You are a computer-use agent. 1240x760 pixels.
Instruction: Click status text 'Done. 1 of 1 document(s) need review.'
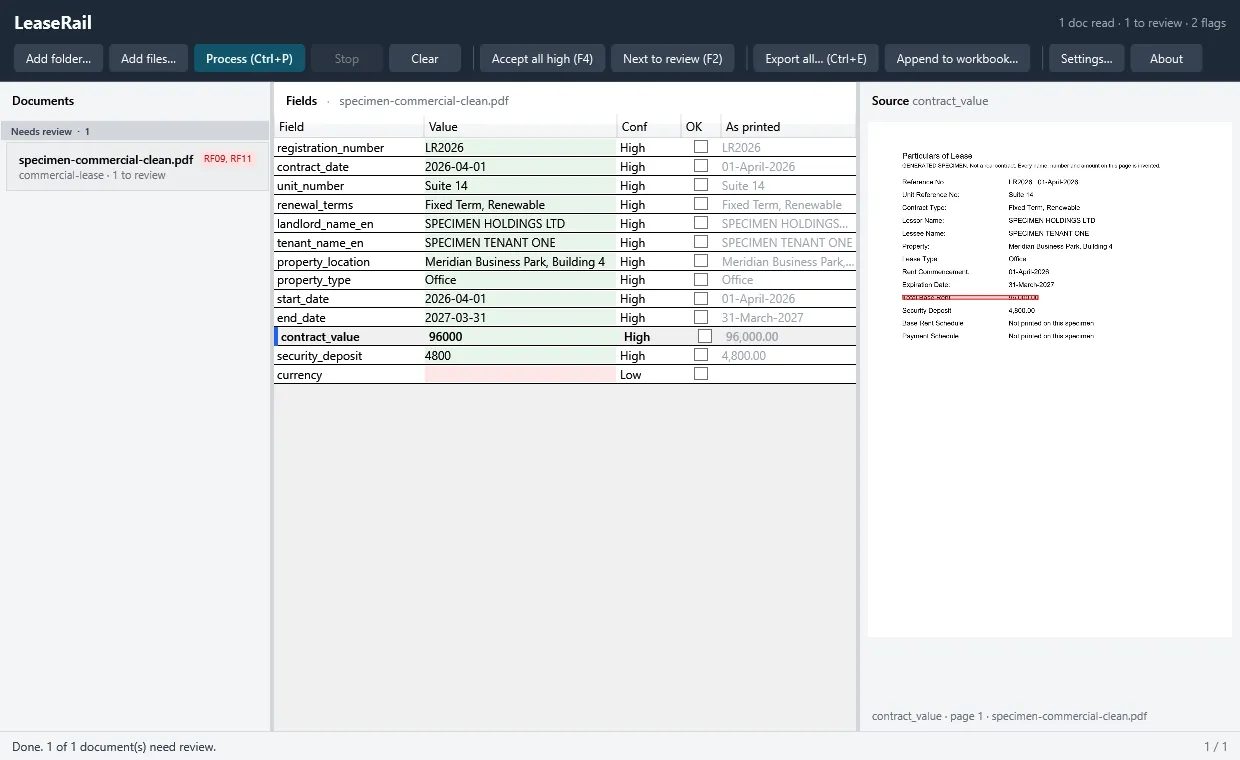coord(114,746)
